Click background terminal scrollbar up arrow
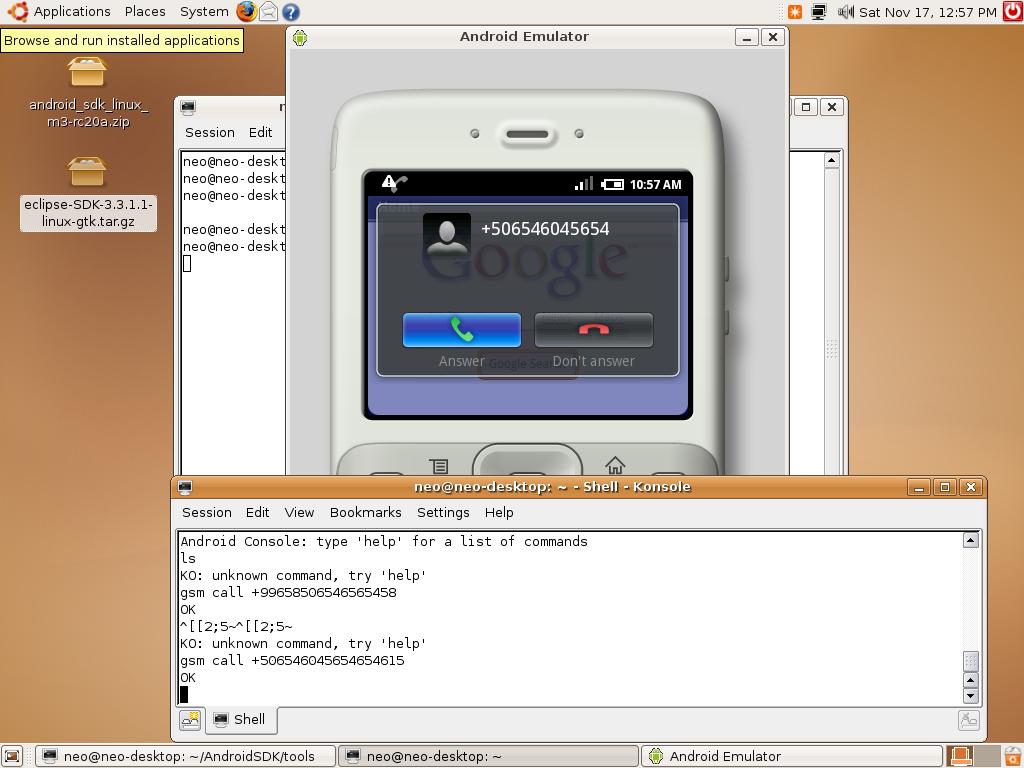 coord(831,160)
